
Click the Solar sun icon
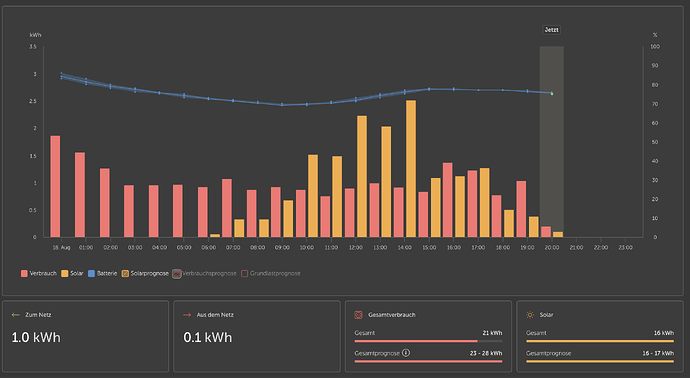(x=530, y=315)
